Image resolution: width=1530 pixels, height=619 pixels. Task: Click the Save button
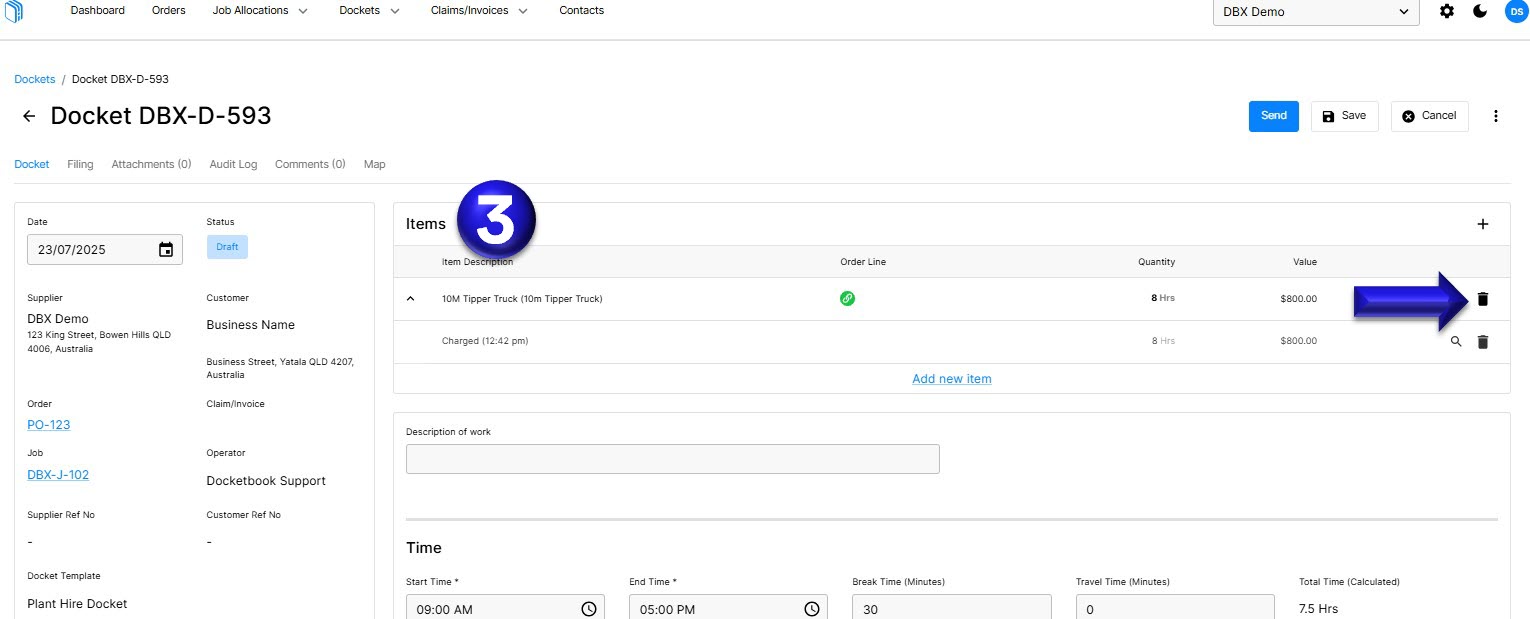click(1345, 116)
